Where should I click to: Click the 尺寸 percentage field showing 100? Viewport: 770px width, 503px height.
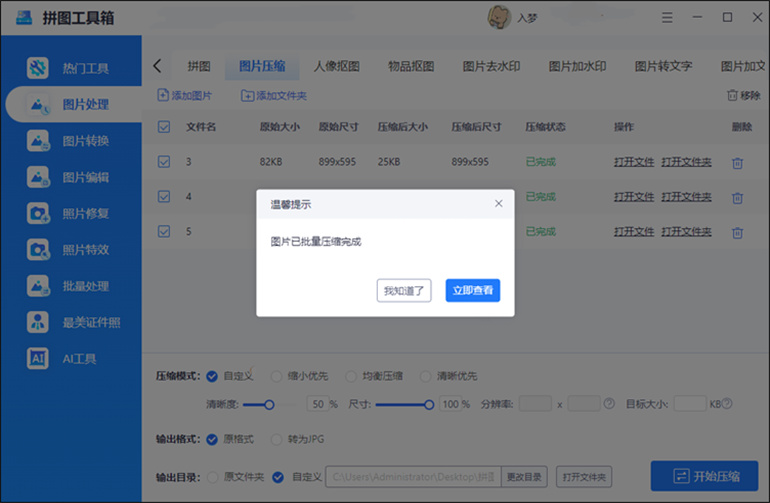450,404
